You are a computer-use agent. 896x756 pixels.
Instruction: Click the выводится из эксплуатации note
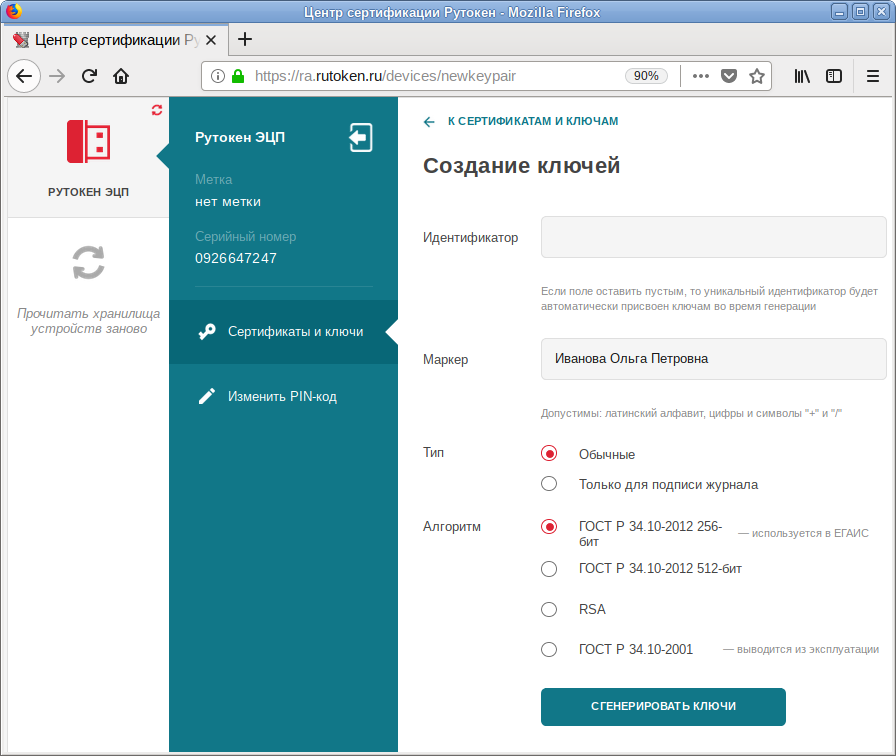(801, 650)
